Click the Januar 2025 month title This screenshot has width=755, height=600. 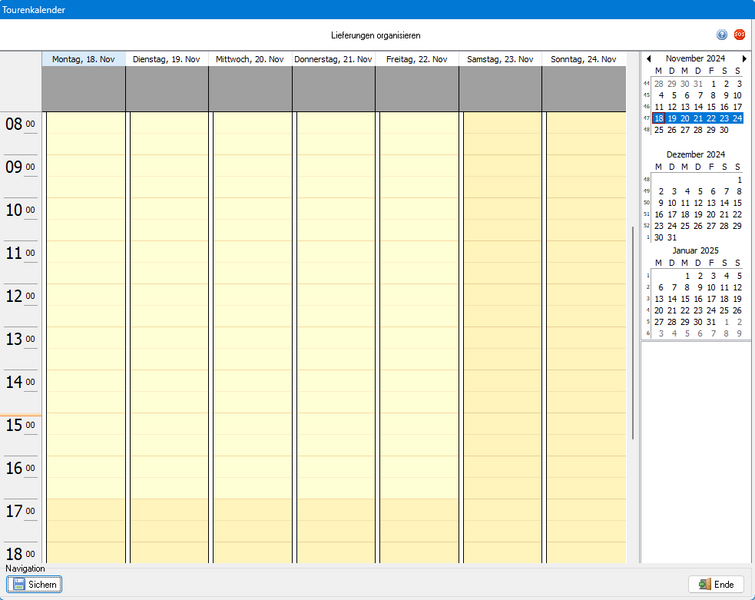(x=695, y=250)
